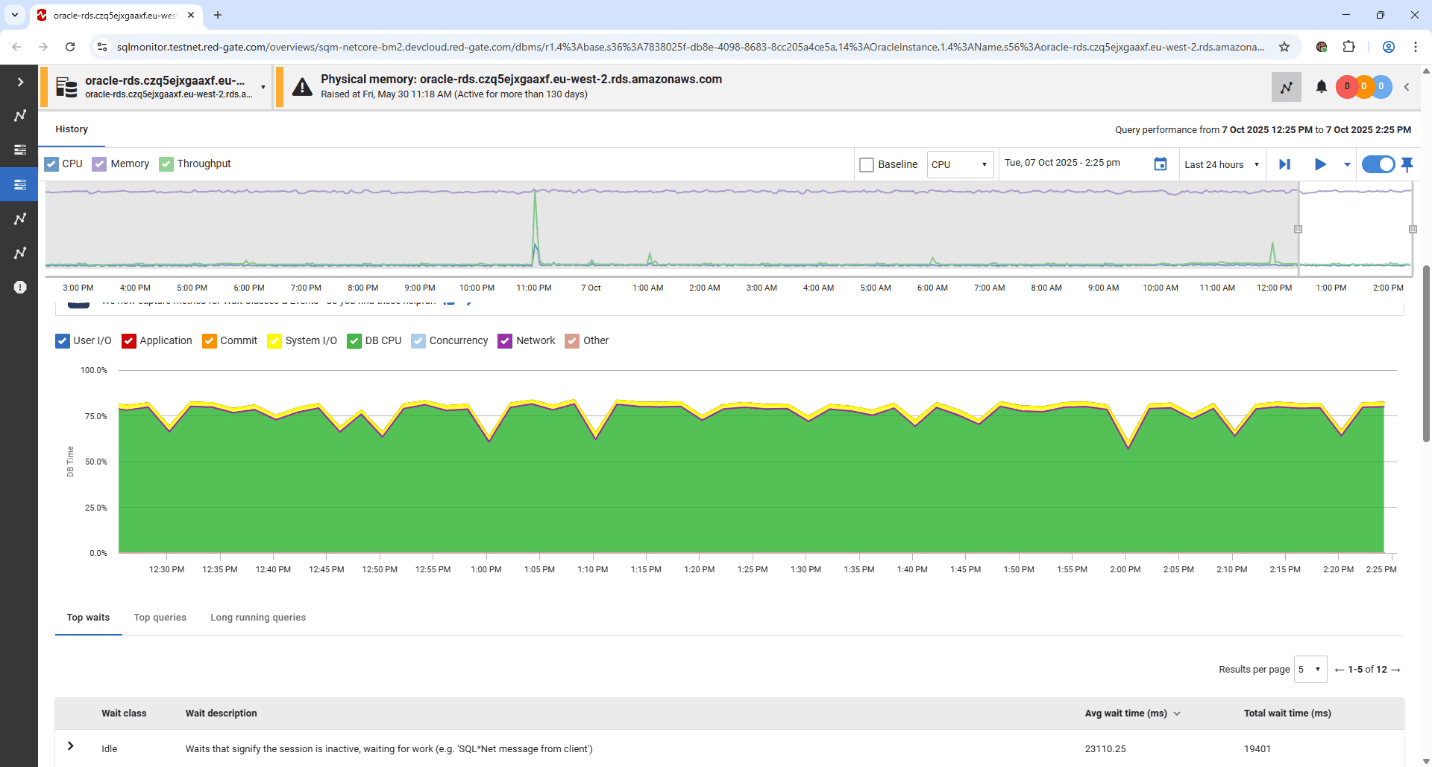The image size is (1432, 767).
Task: Turn off the blue toggle switch
Action: [x=1378, y=164]
